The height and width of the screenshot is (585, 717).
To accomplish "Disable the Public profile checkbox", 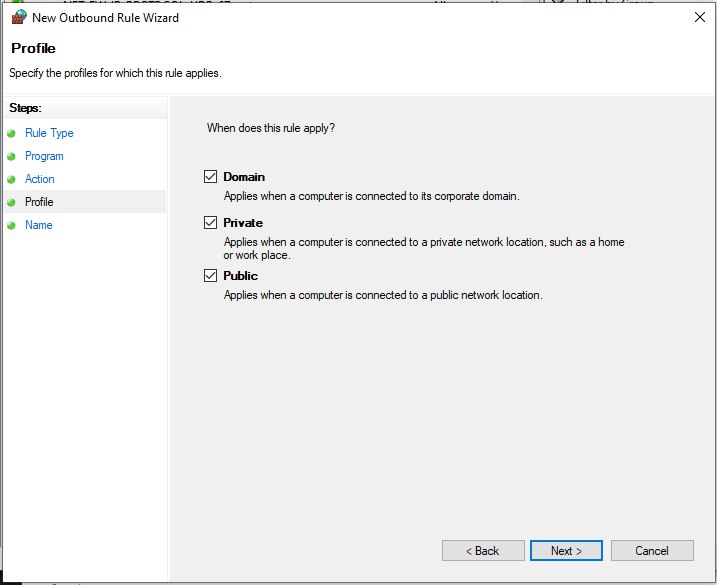I will pos(210,276).
